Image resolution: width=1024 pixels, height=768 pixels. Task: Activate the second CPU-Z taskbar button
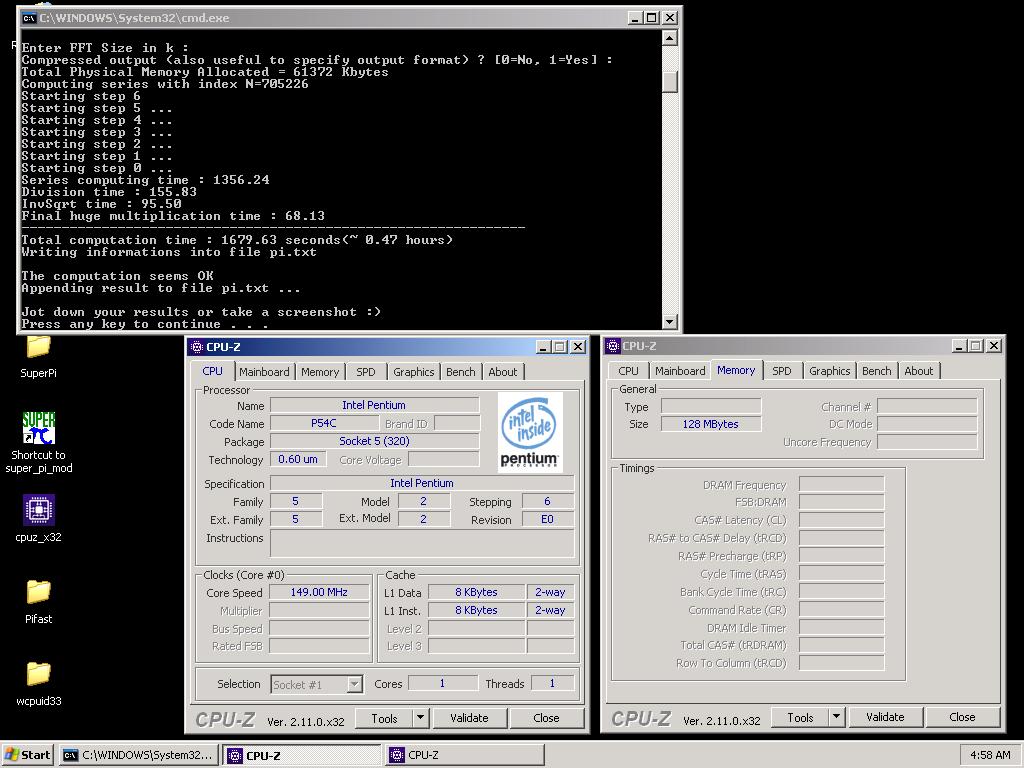(464, 755)
